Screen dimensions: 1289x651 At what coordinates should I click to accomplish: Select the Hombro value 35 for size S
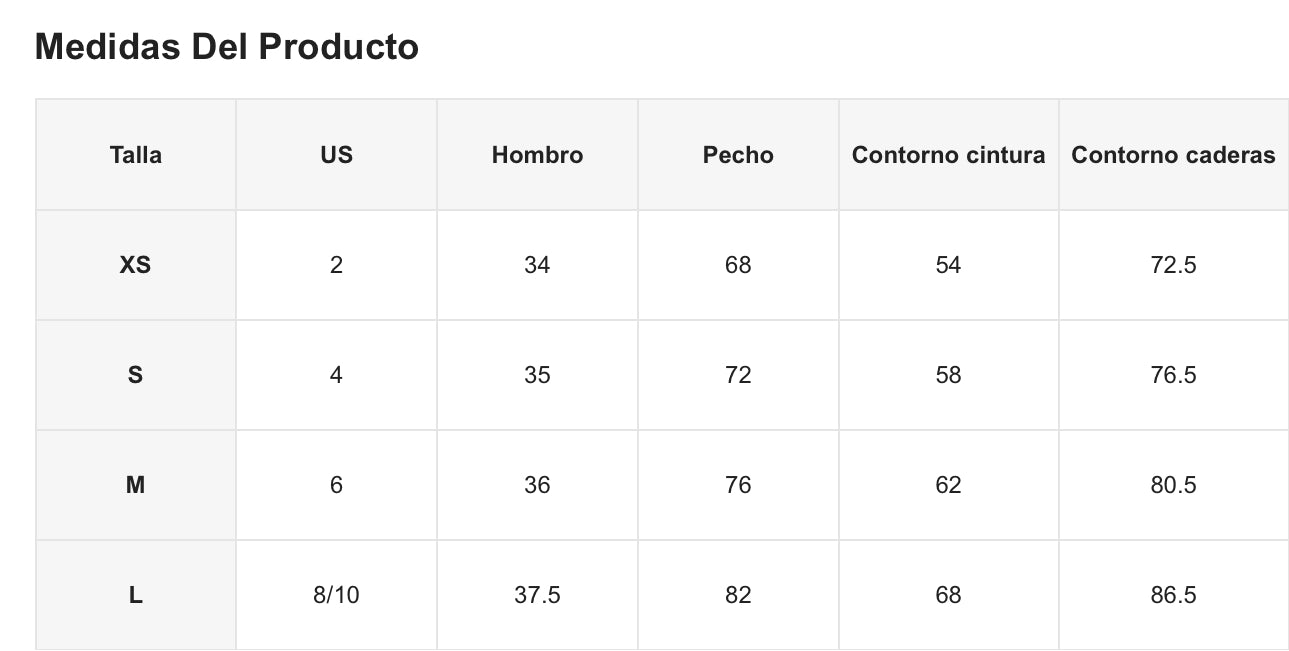pos(537,375)
